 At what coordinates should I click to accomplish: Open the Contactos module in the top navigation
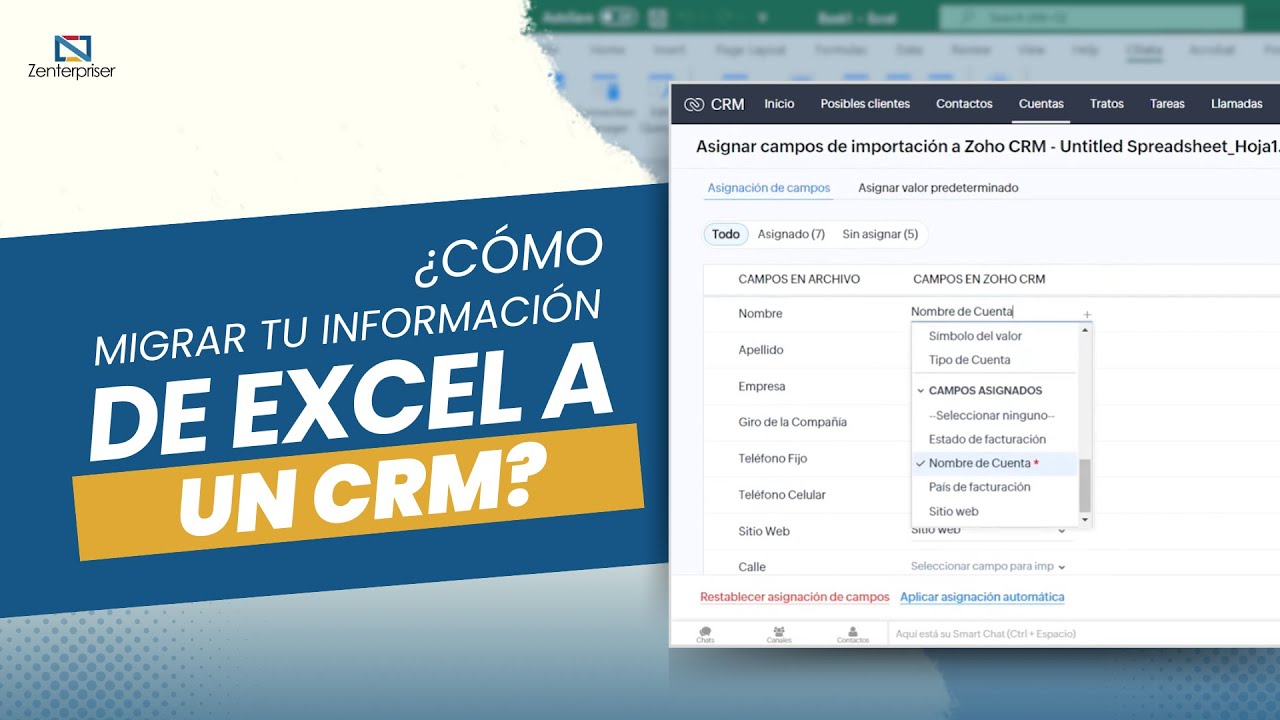[x=964, y=104]
